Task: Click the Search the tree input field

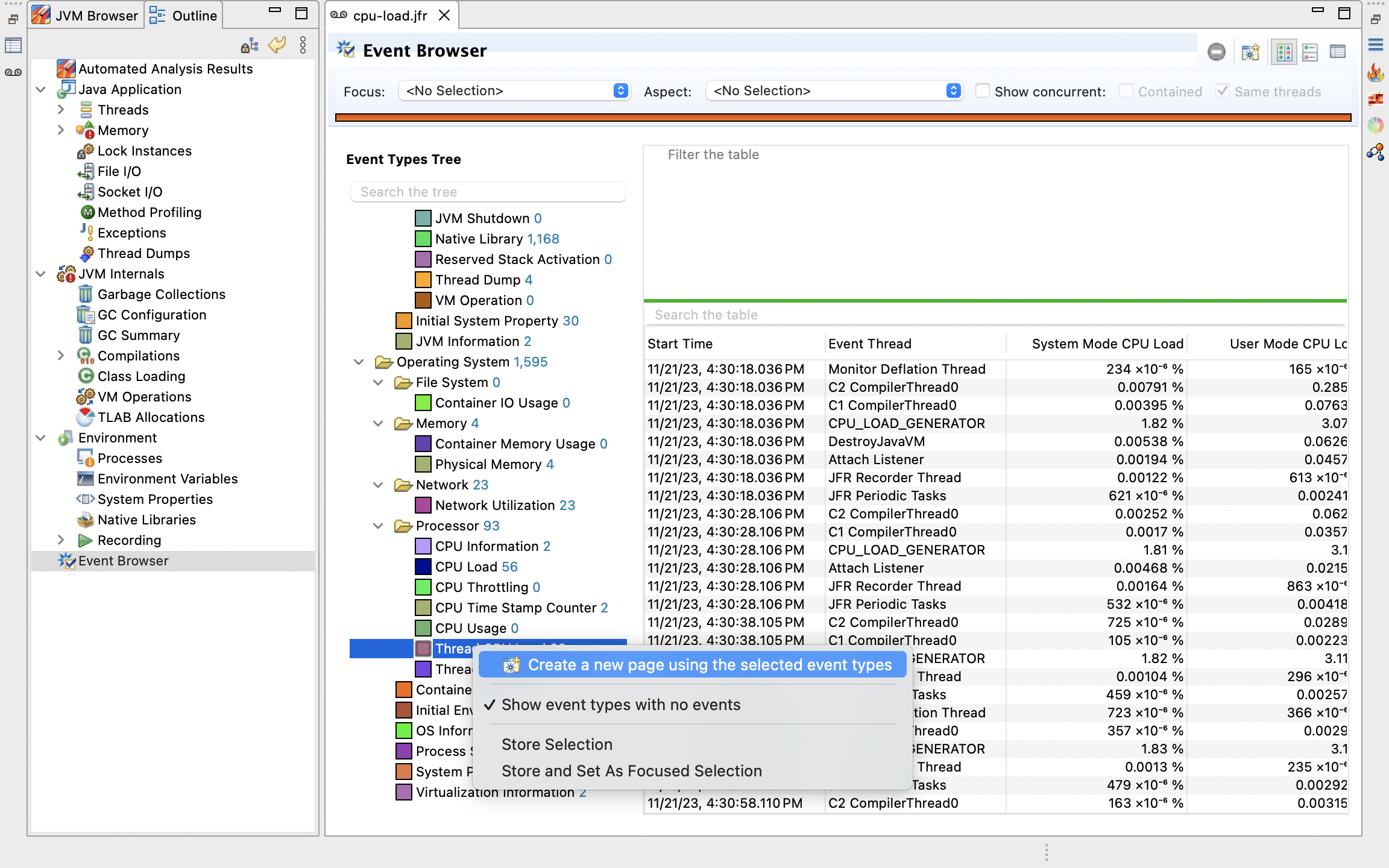Action: pyautogui.click(x=488, y=192)
